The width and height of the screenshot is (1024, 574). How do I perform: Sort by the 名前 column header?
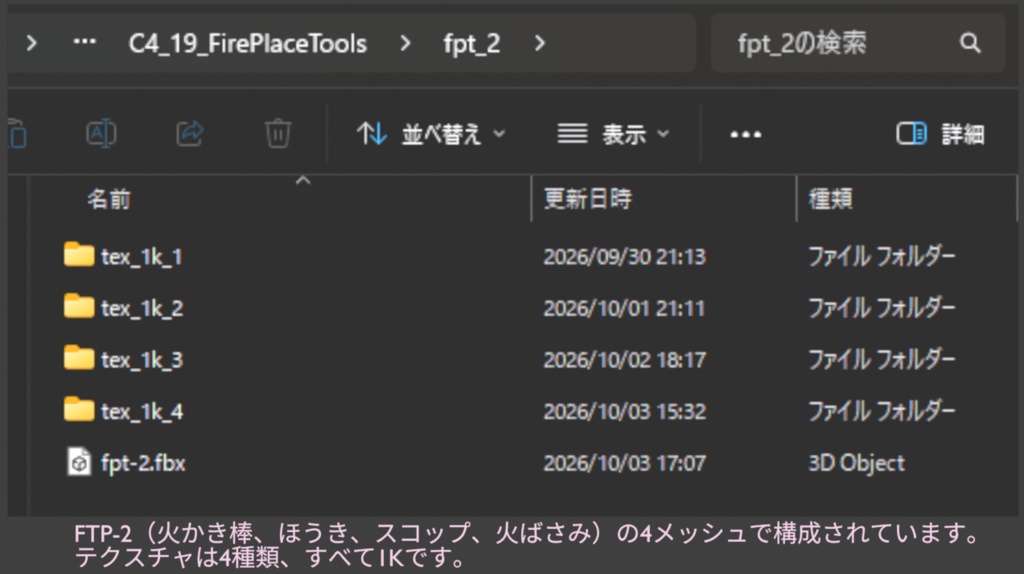coord(109,199)
